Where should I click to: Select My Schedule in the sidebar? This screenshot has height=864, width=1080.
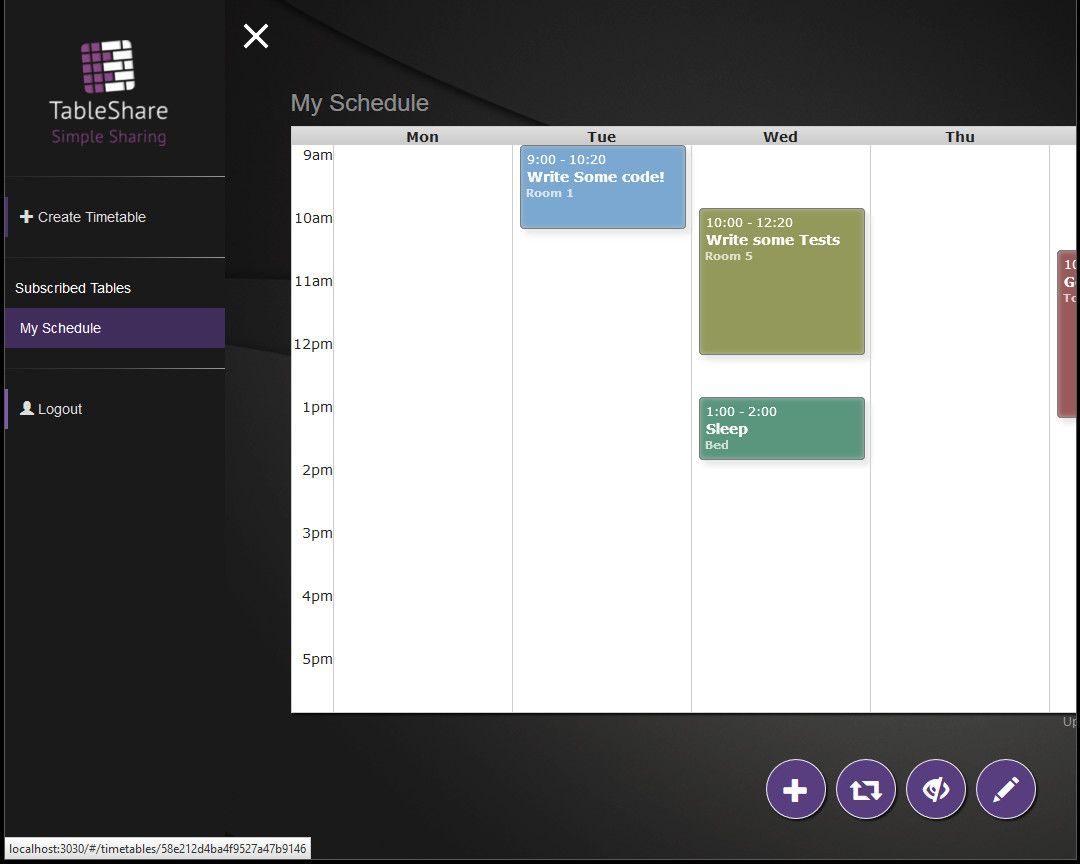coord(61,328)
